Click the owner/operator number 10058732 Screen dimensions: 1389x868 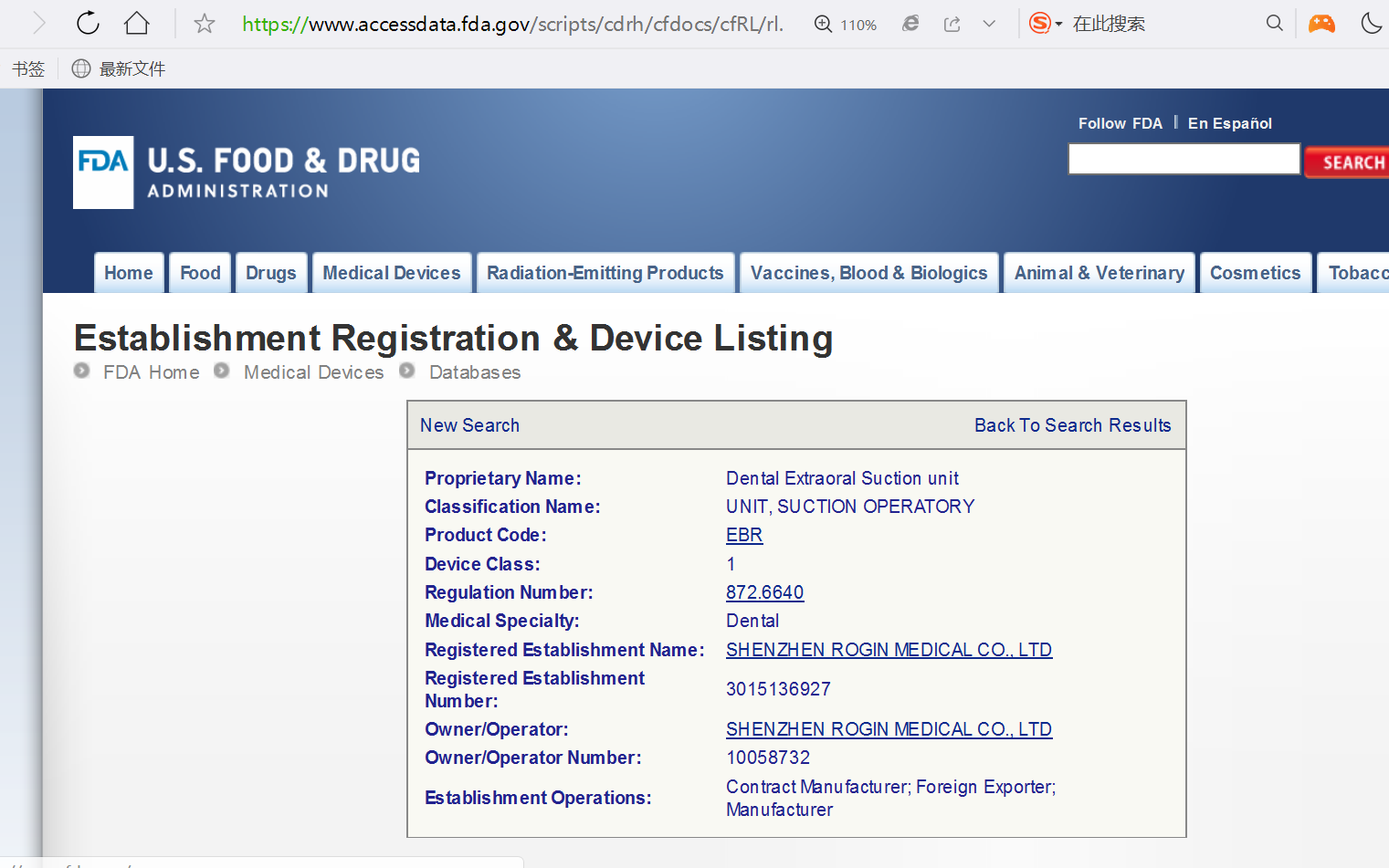768,758
